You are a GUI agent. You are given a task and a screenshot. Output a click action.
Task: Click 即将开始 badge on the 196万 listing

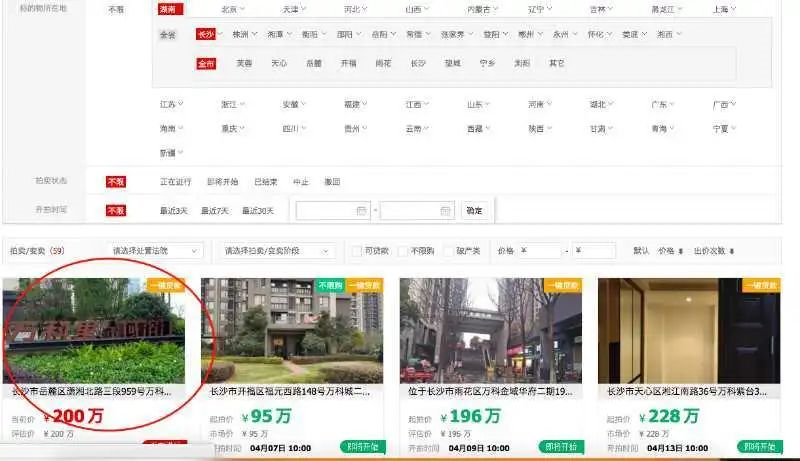[x=562, y=446]
